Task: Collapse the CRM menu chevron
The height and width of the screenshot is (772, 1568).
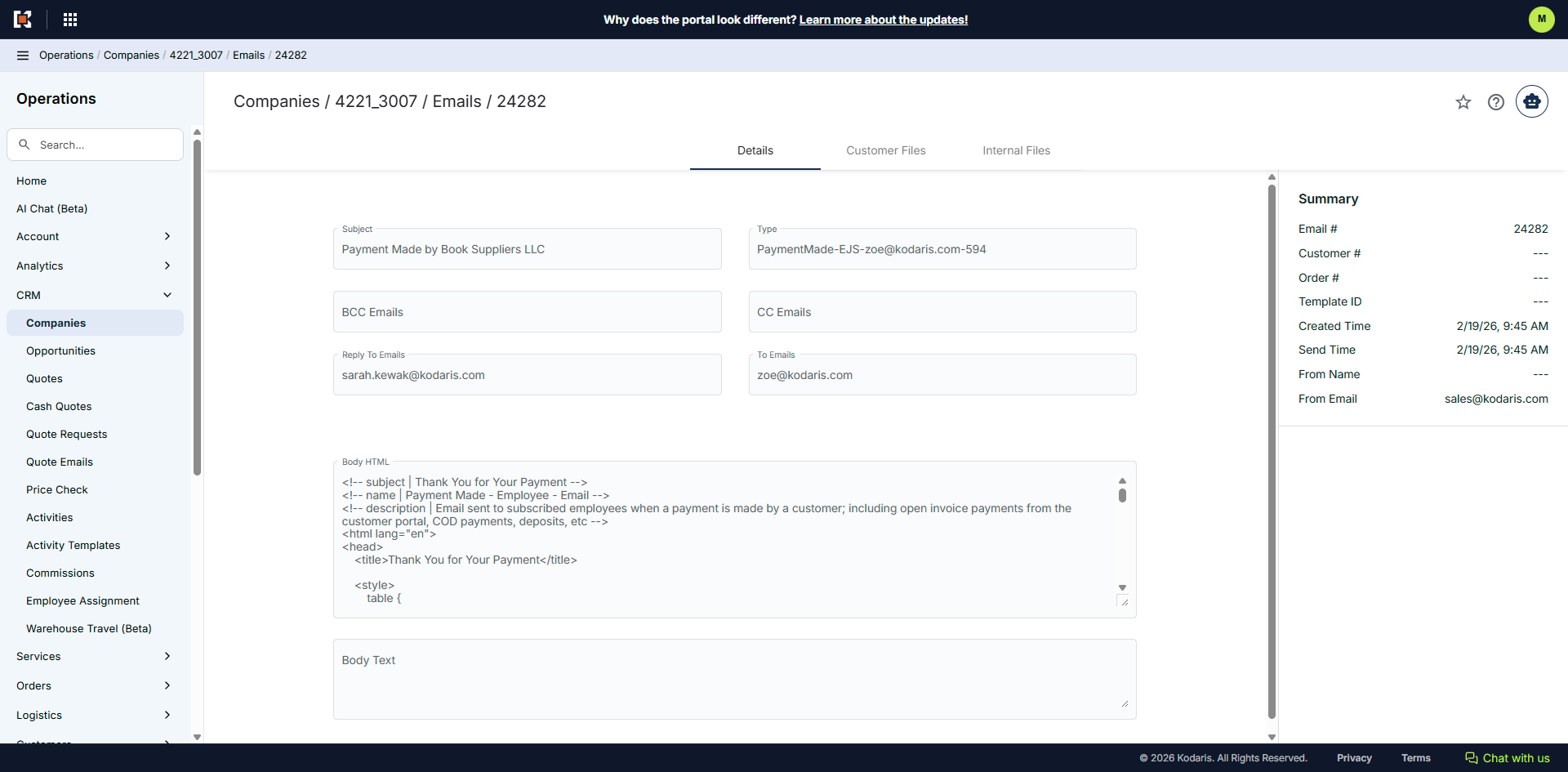Action: pyautogui.click(x=167, y=295)
